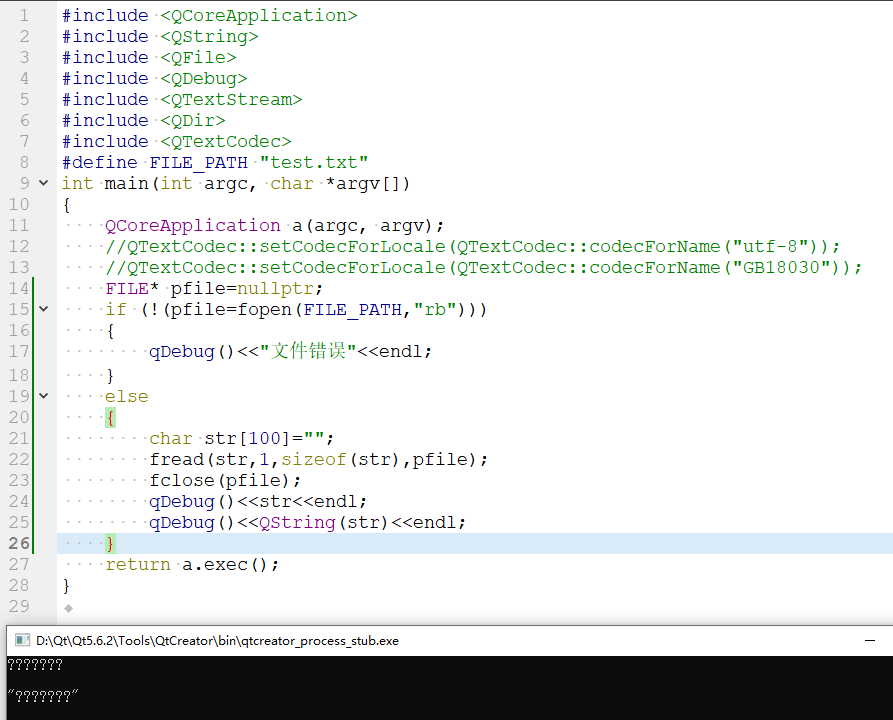Screen dimensions: 893x720
Task: Click the nullptr keyword
Action: click(x=275, y=289)
